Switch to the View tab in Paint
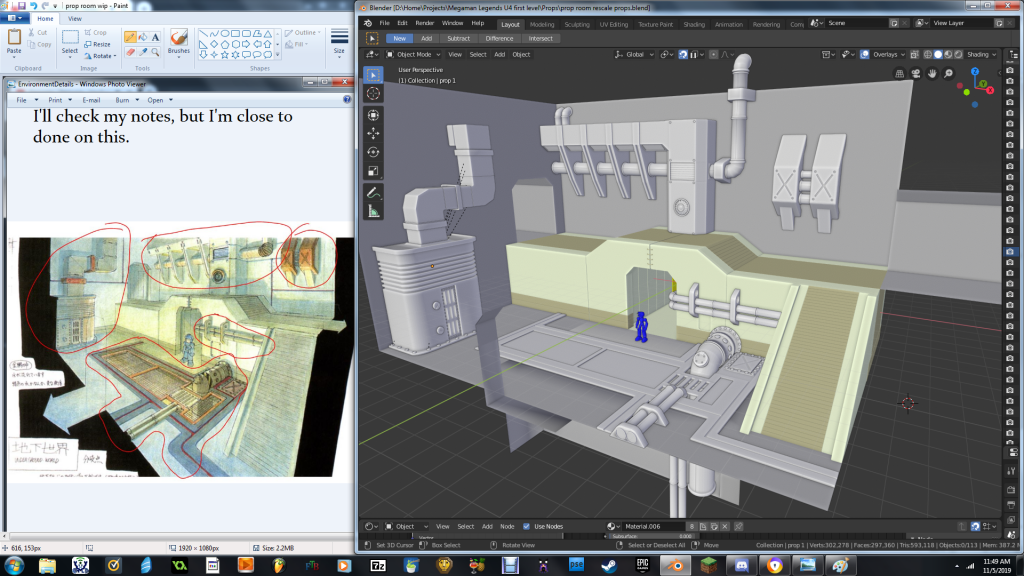The image size is (1024, 576). click(75, 19)
